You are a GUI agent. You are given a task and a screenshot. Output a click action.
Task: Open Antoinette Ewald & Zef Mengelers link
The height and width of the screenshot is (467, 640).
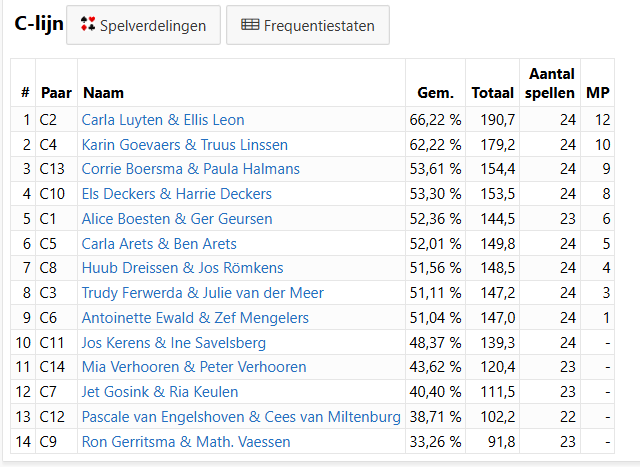pyautogui.click(x=195, y=318)
